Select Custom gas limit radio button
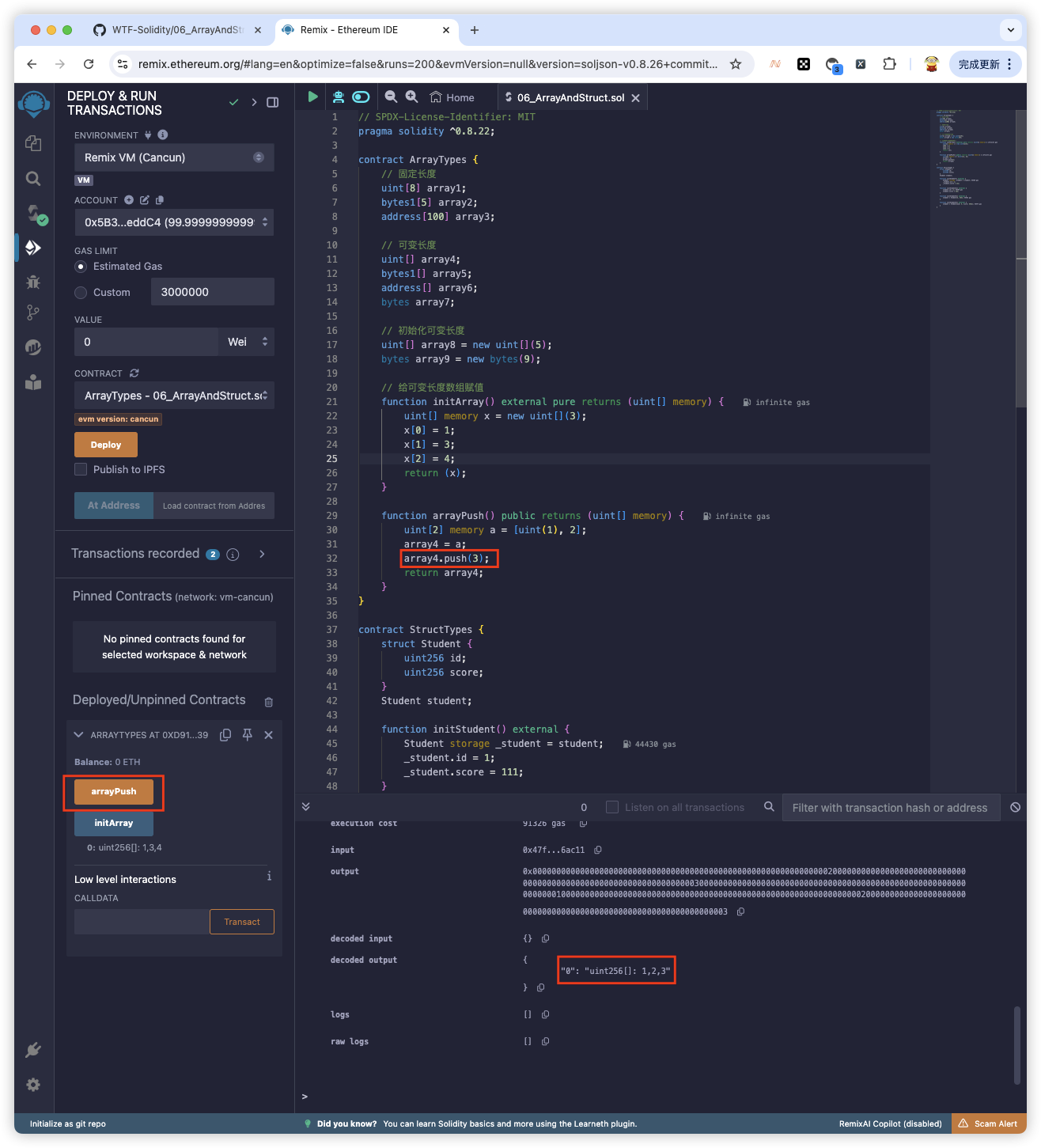 pyautogui.click(x=81, y=293)
